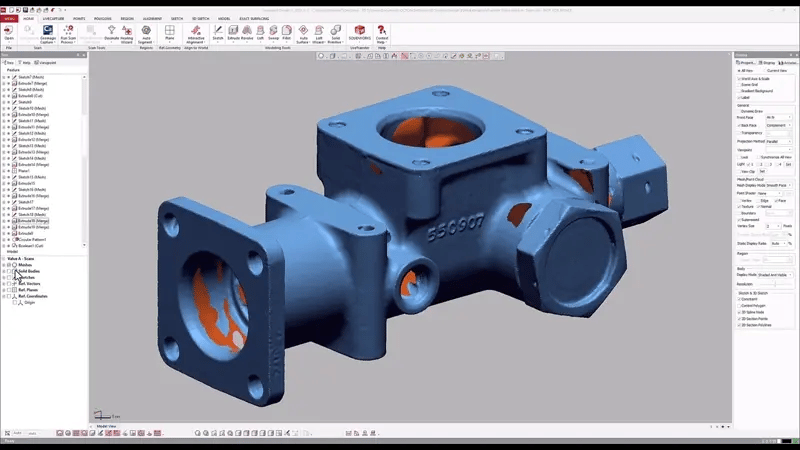Expand the Meshes tree node
This screenshot has height=450, width=800.
pyautogui.click(x=4, y=265)
